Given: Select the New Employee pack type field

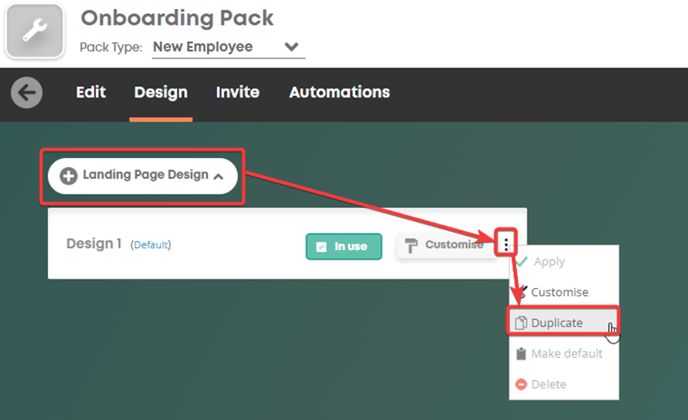Looking at the screenshot, I should coord(228,47).
